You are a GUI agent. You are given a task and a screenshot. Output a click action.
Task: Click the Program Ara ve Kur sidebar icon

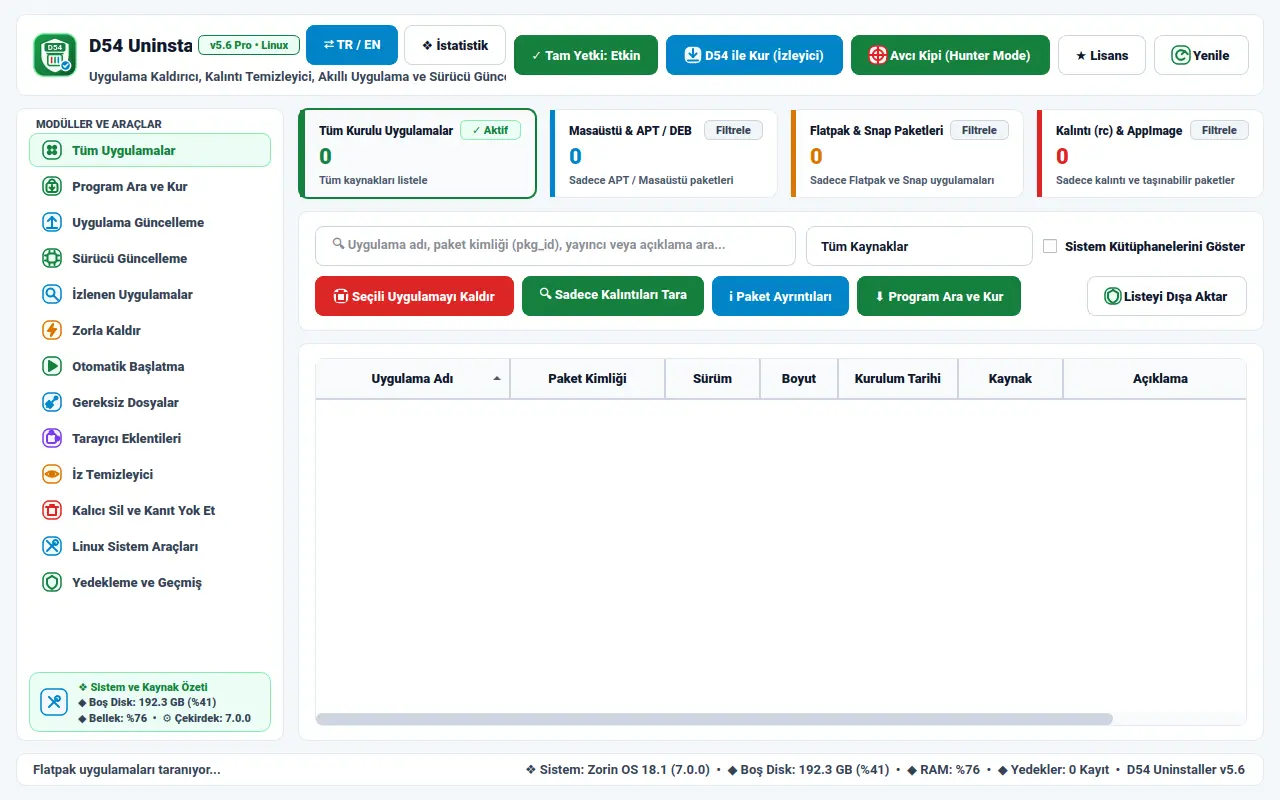click(x=52, y=186)
